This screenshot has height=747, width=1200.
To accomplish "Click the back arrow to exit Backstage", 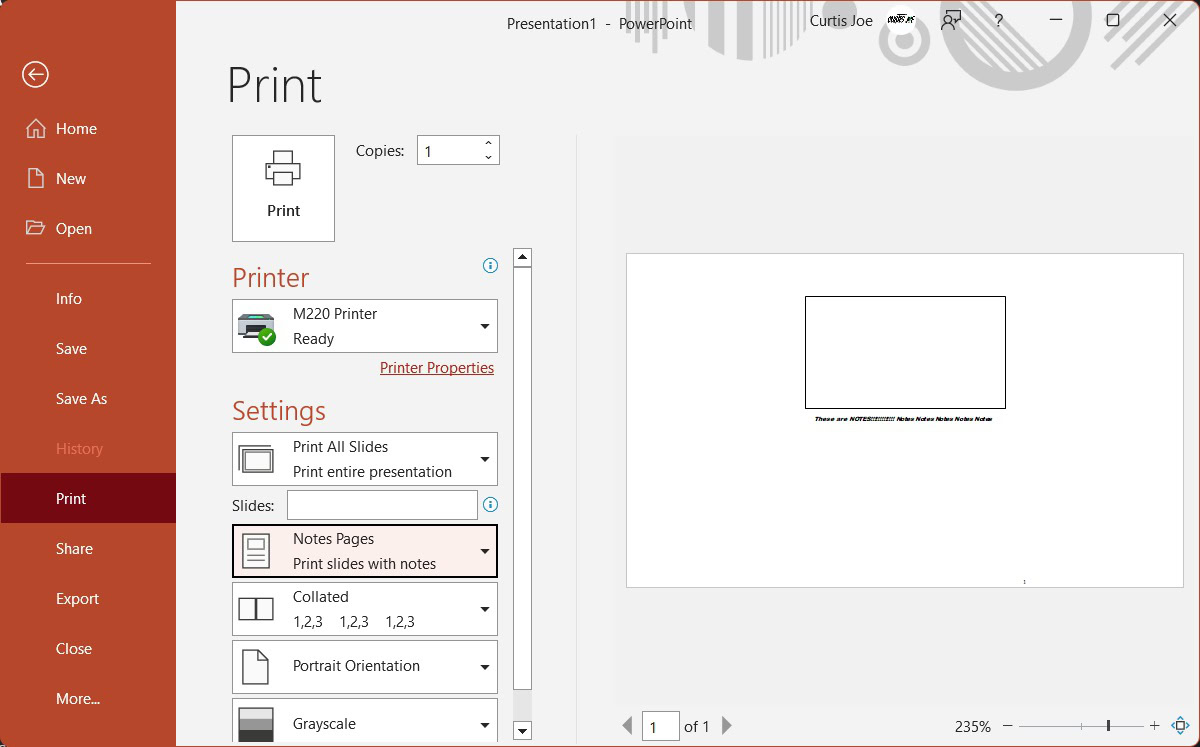I will pyautogui.click(x=36, y=75).
